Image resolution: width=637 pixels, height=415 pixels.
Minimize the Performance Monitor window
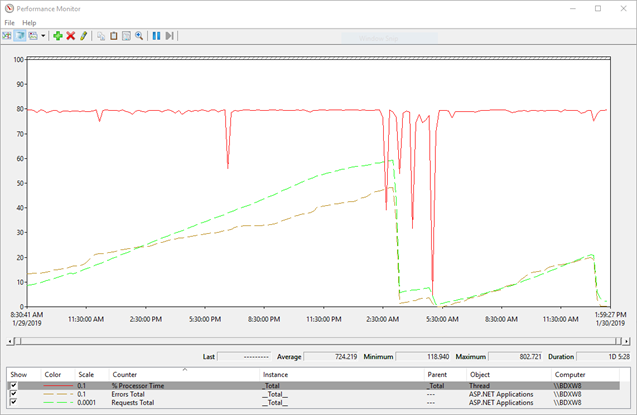(573, 9)
